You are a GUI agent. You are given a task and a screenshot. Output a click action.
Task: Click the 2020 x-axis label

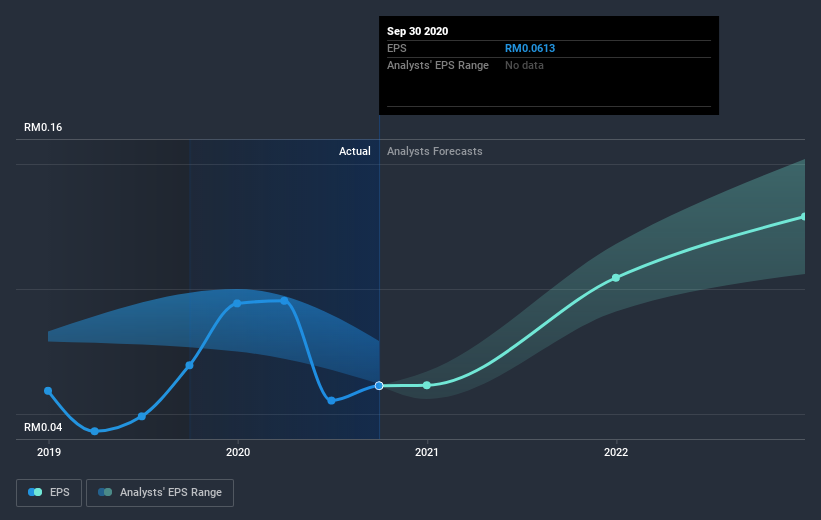click(238, 452)
